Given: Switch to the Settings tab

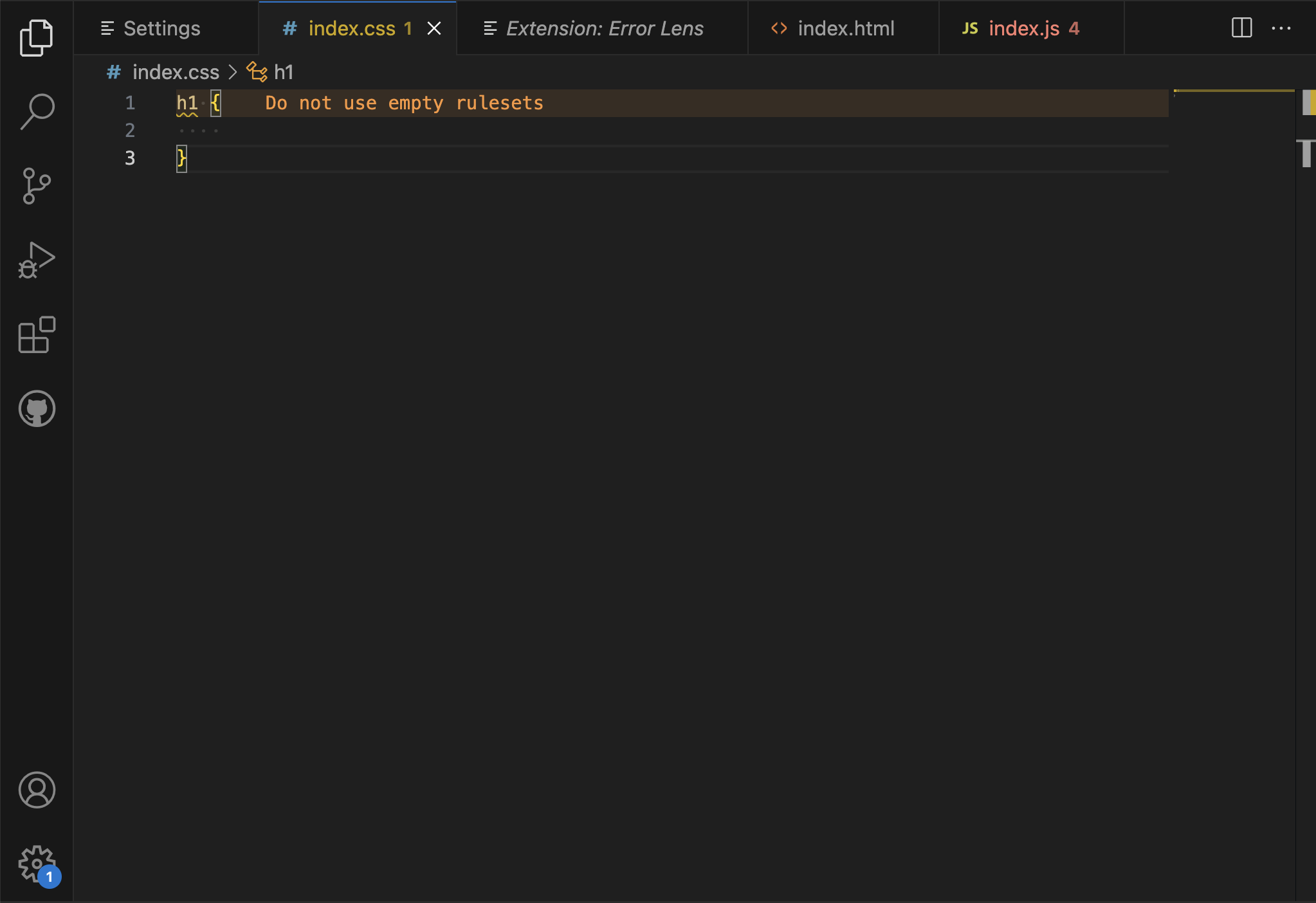Looking at the screenshot, I should (161, 28).
